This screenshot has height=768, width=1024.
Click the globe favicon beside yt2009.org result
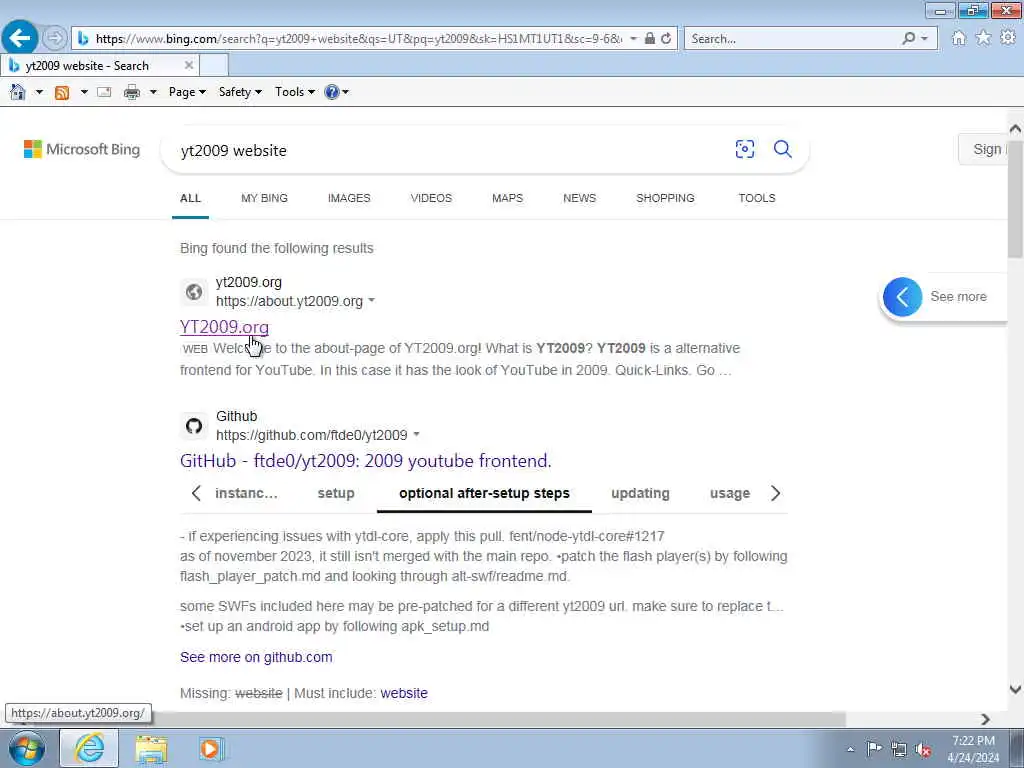(194, 292)
